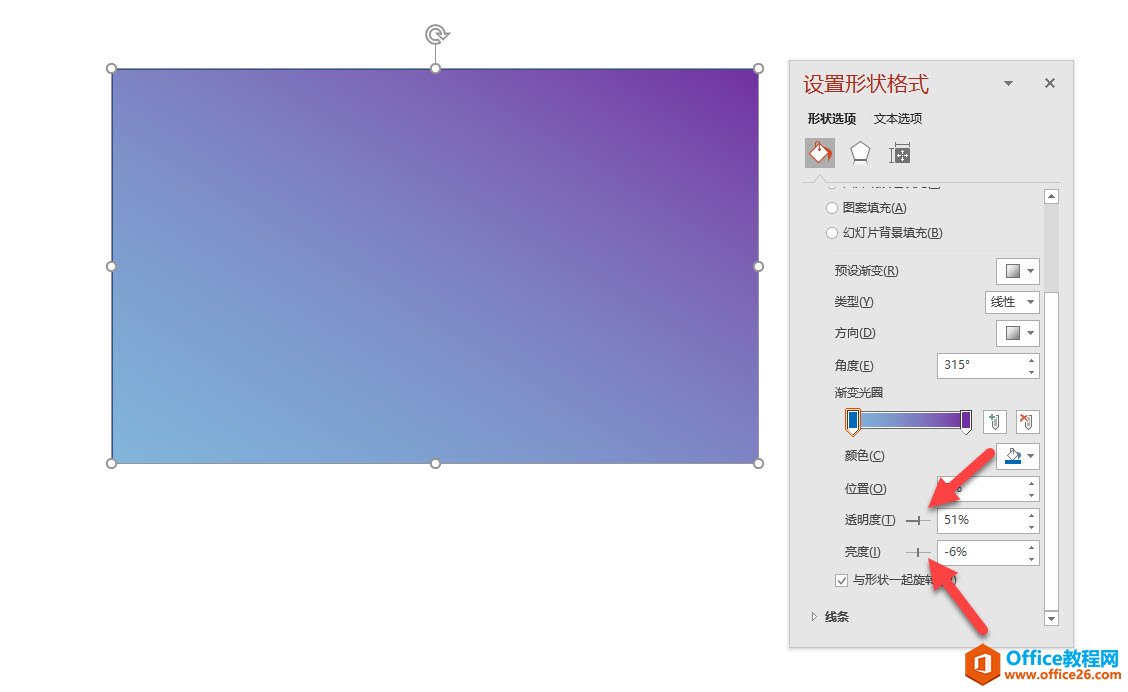This screenshot has height=692, width=1128.
Task: Select the Fill & Line paint bucket icon
Action: [x=820, y=152]
